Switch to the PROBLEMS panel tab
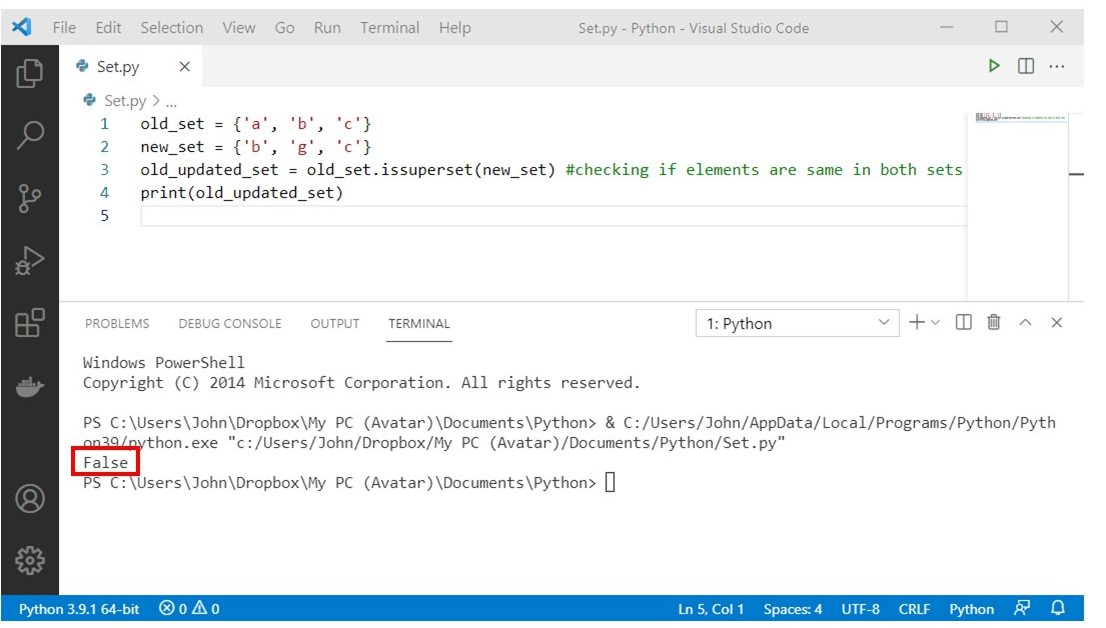The width and height of the screenshot is (1106, 628). (x=117, y=323)
